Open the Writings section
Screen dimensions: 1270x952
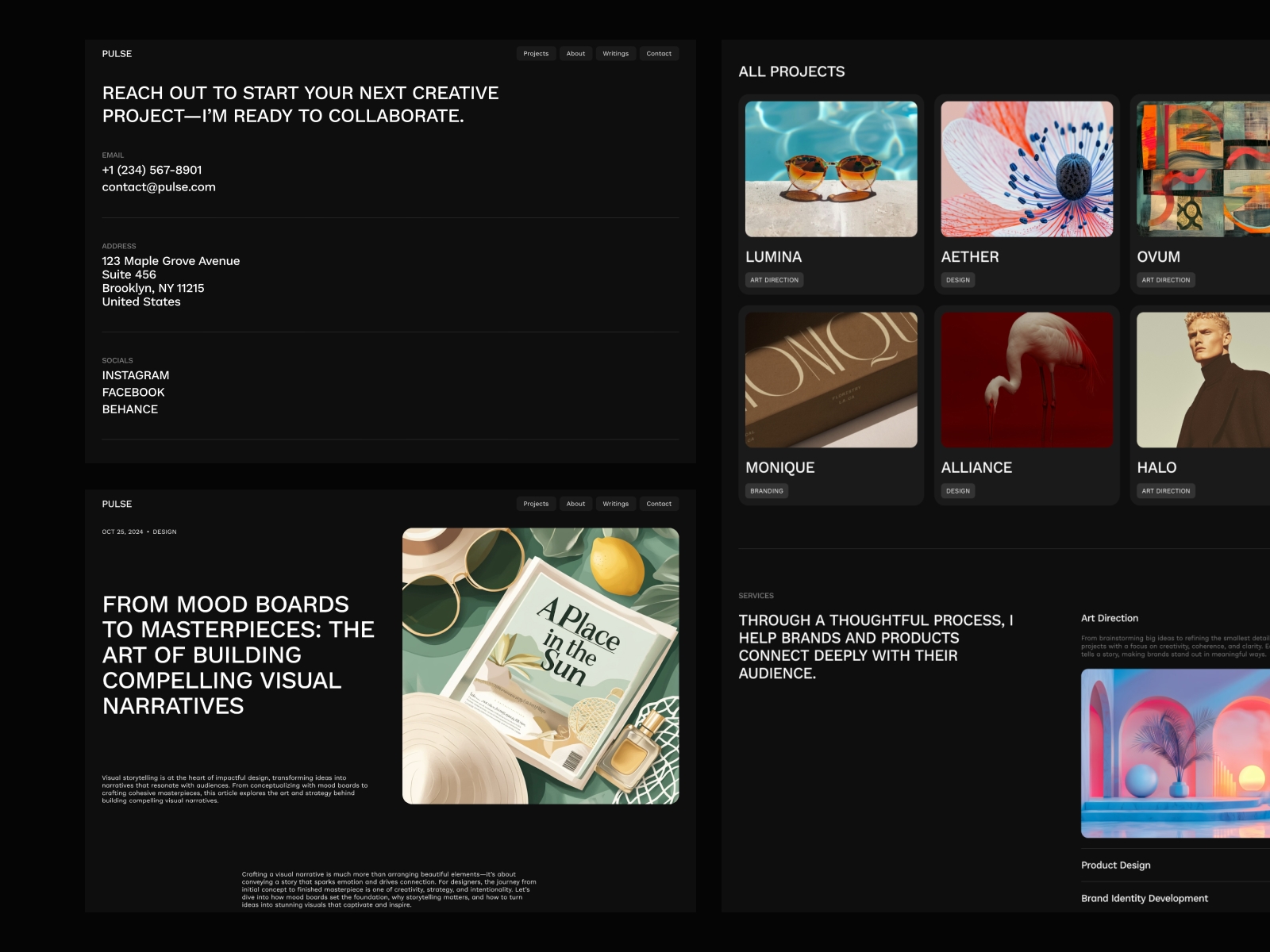[616, 53]
